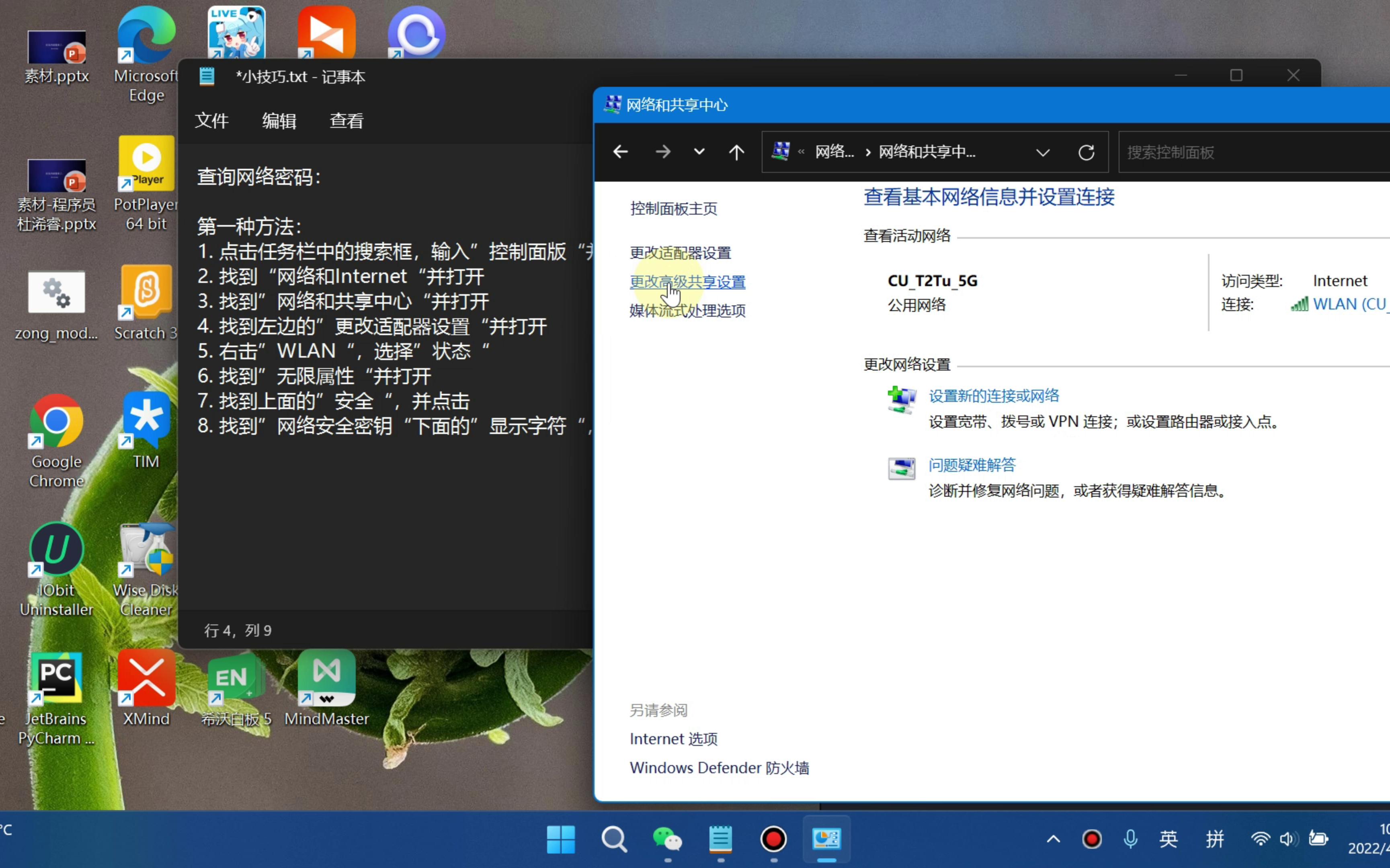Screen dimensions: 1390x868
Task: Open the orange play-arrow app shortcut
Action: [326, 32]
